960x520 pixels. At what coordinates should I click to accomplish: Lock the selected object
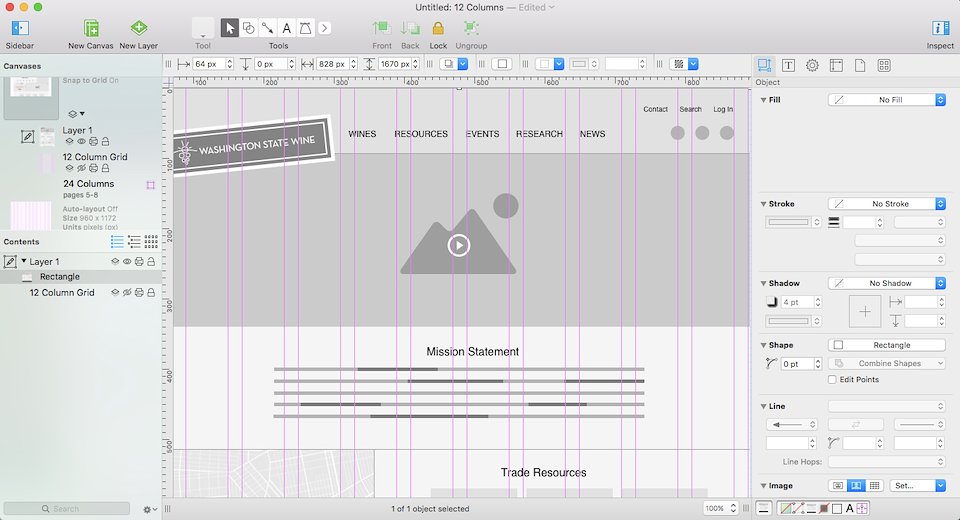tap(438, 29)
